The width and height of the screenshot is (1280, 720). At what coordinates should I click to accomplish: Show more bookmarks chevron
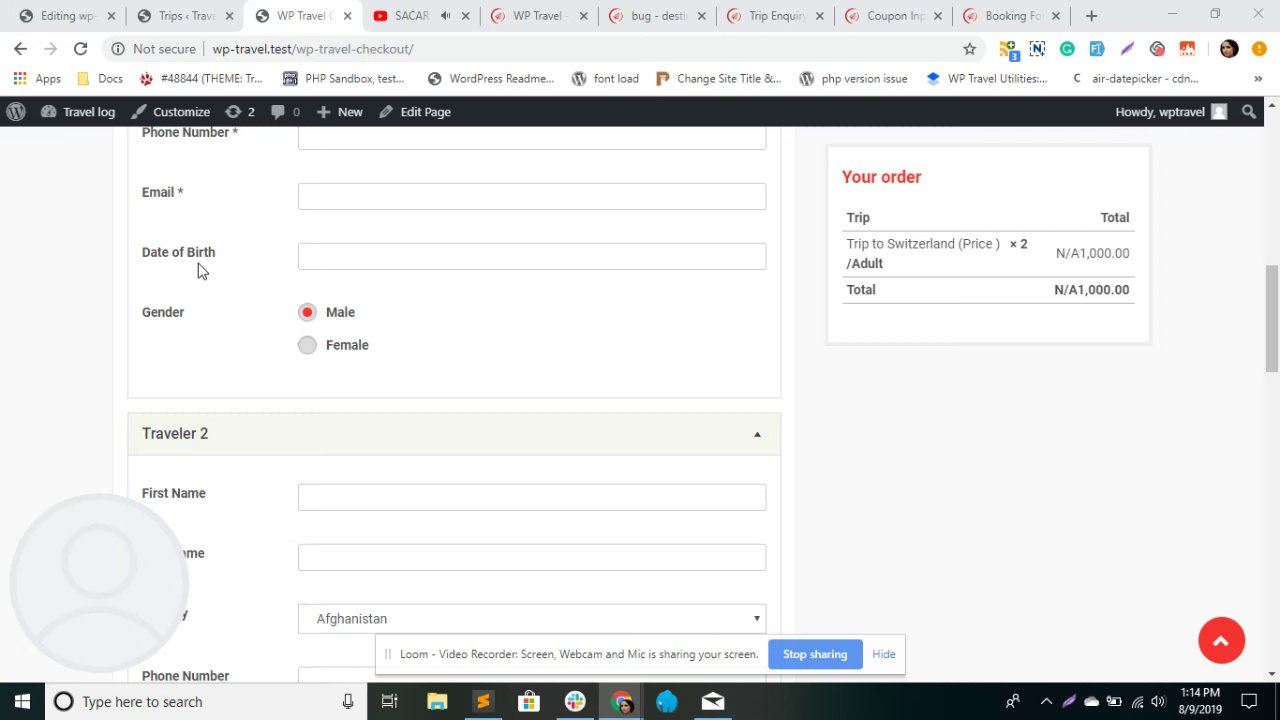[1258, 78]
